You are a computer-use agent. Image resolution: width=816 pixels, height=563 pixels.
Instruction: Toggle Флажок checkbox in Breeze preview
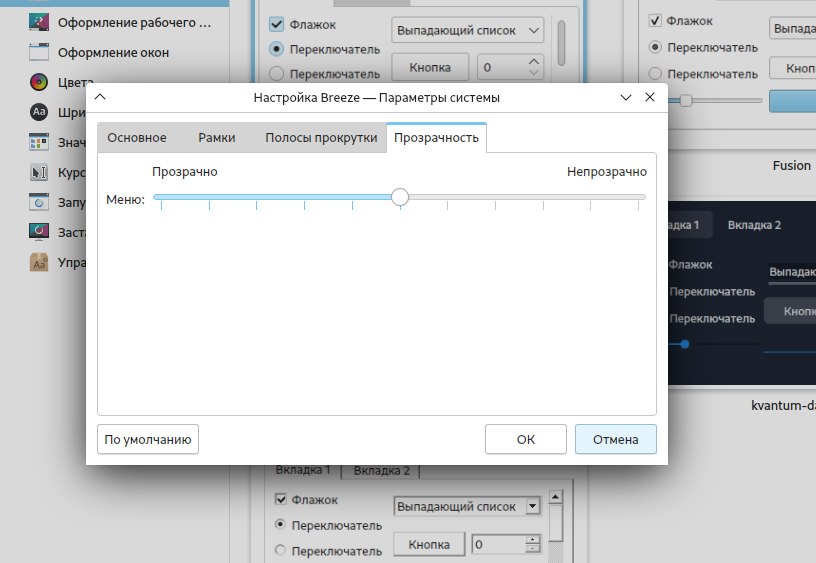pyautogui.click(x=276, y=24)
